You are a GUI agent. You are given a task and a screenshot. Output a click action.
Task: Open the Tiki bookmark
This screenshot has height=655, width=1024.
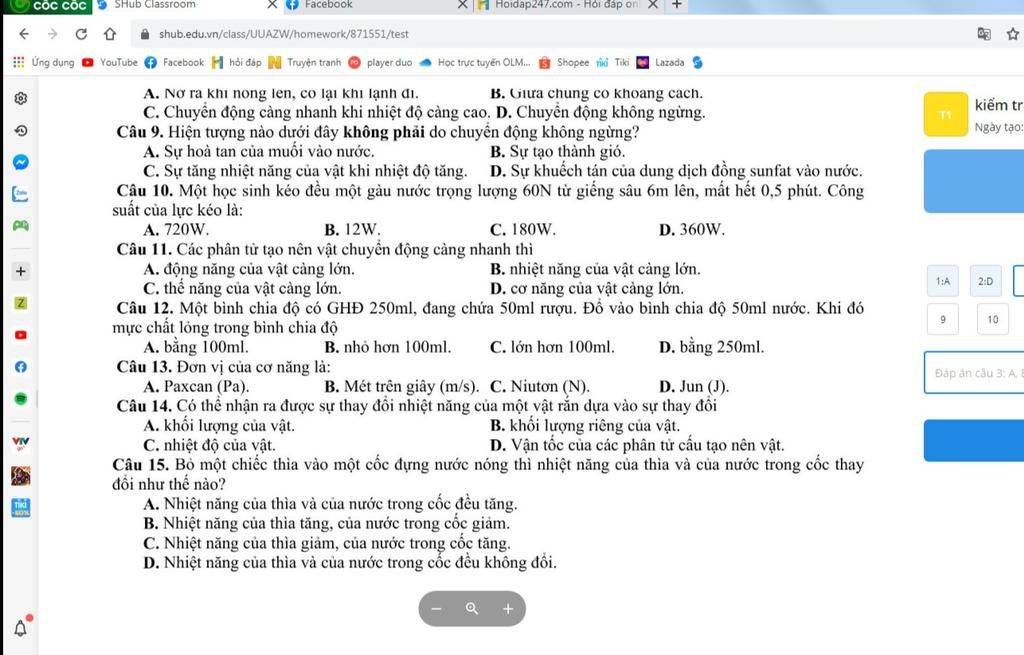(x=613, y=63)
